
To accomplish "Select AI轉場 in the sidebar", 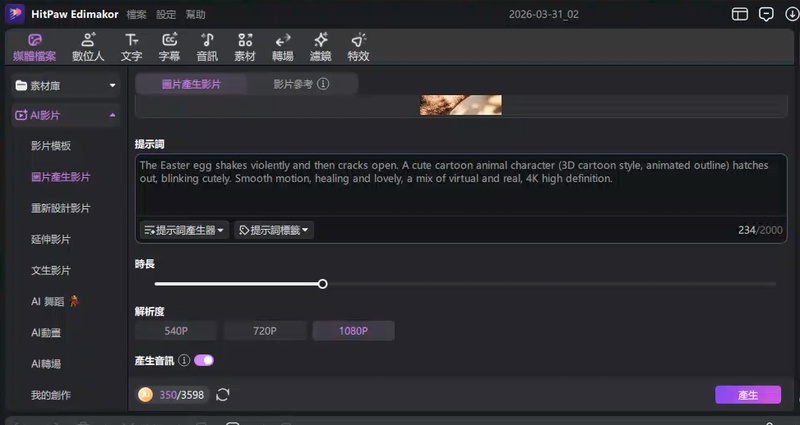I will pyautogui.click(x=46, y=364).
